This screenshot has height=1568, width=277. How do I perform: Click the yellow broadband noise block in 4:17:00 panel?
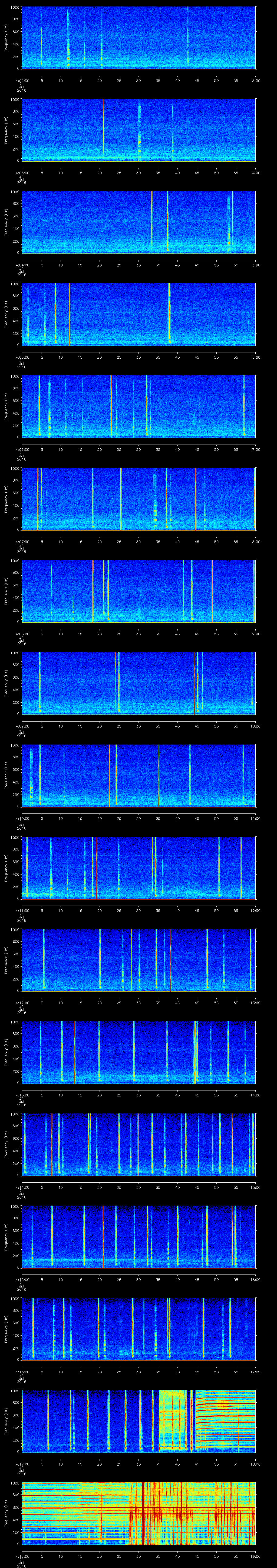(173, 1421)
